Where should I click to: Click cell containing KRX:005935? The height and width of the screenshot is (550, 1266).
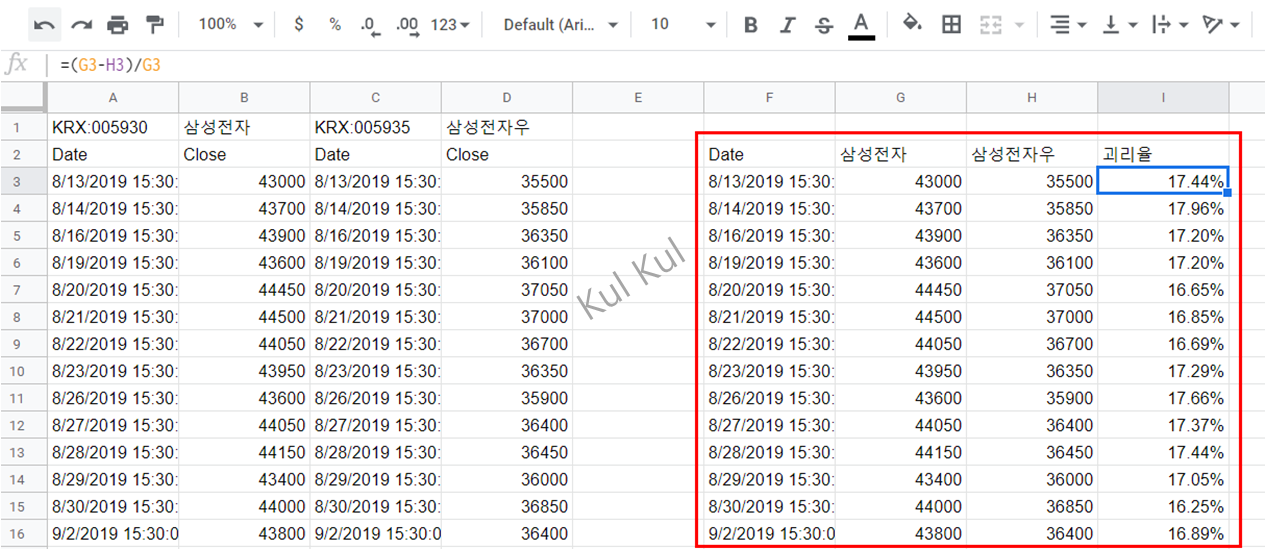376,127
